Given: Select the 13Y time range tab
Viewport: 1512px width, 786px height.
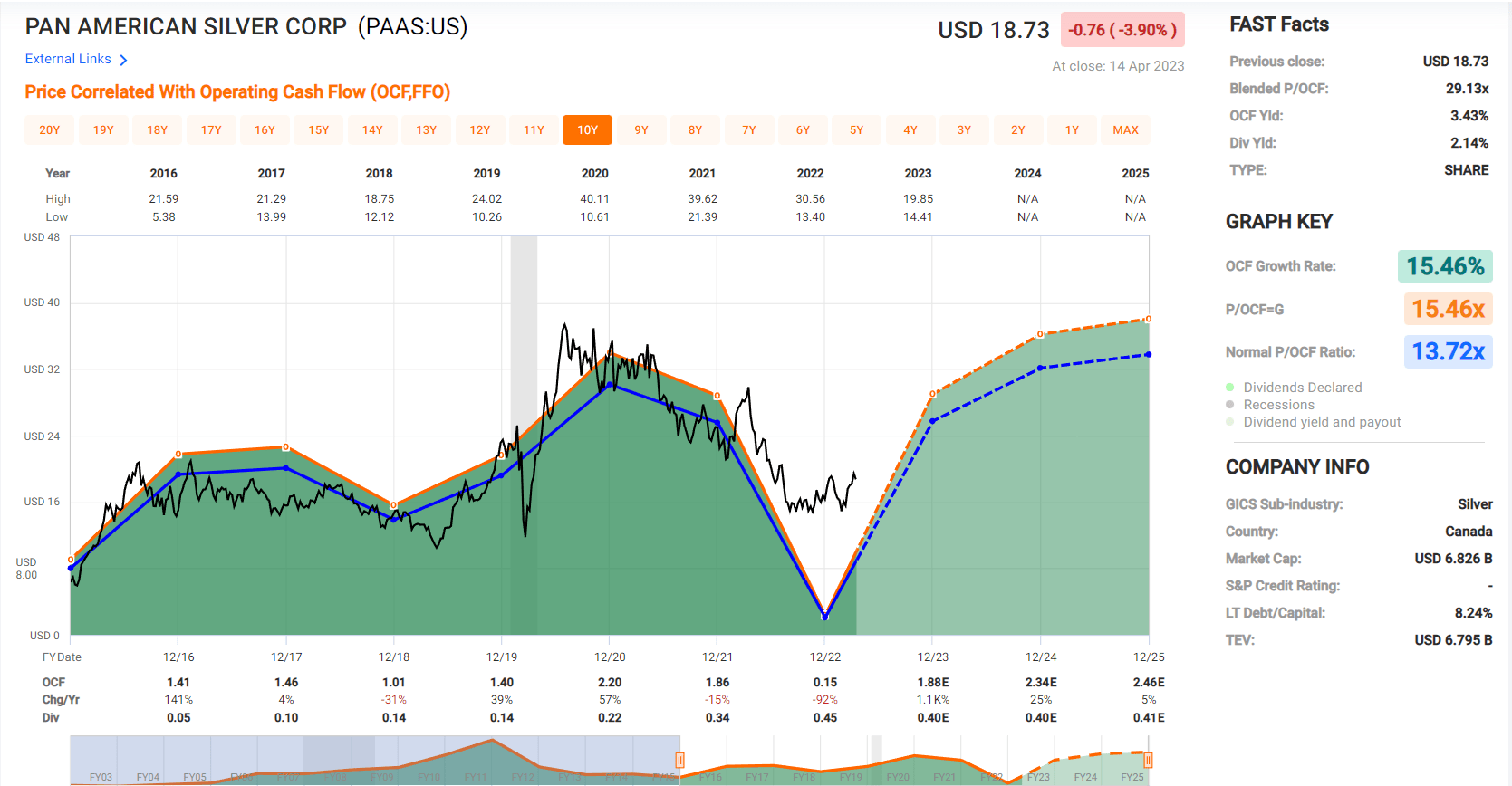Looking at the screenshot, I should (x=427, y=130).
